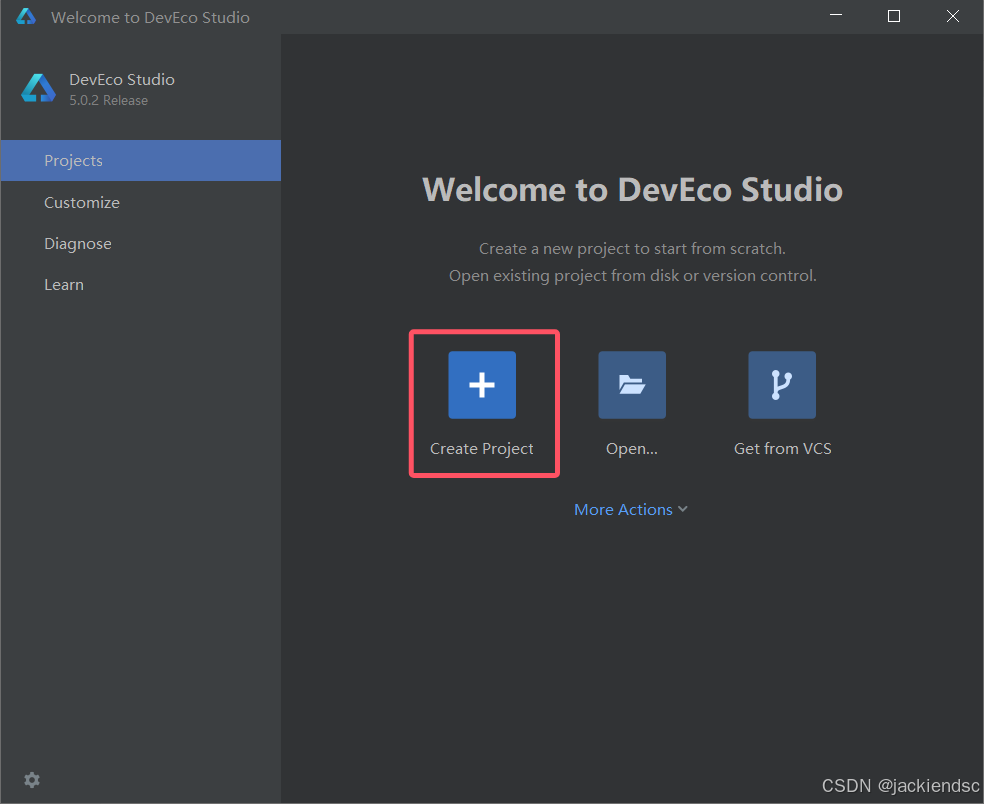Click the DevEco Studio name in sidebar

(122, 80)
